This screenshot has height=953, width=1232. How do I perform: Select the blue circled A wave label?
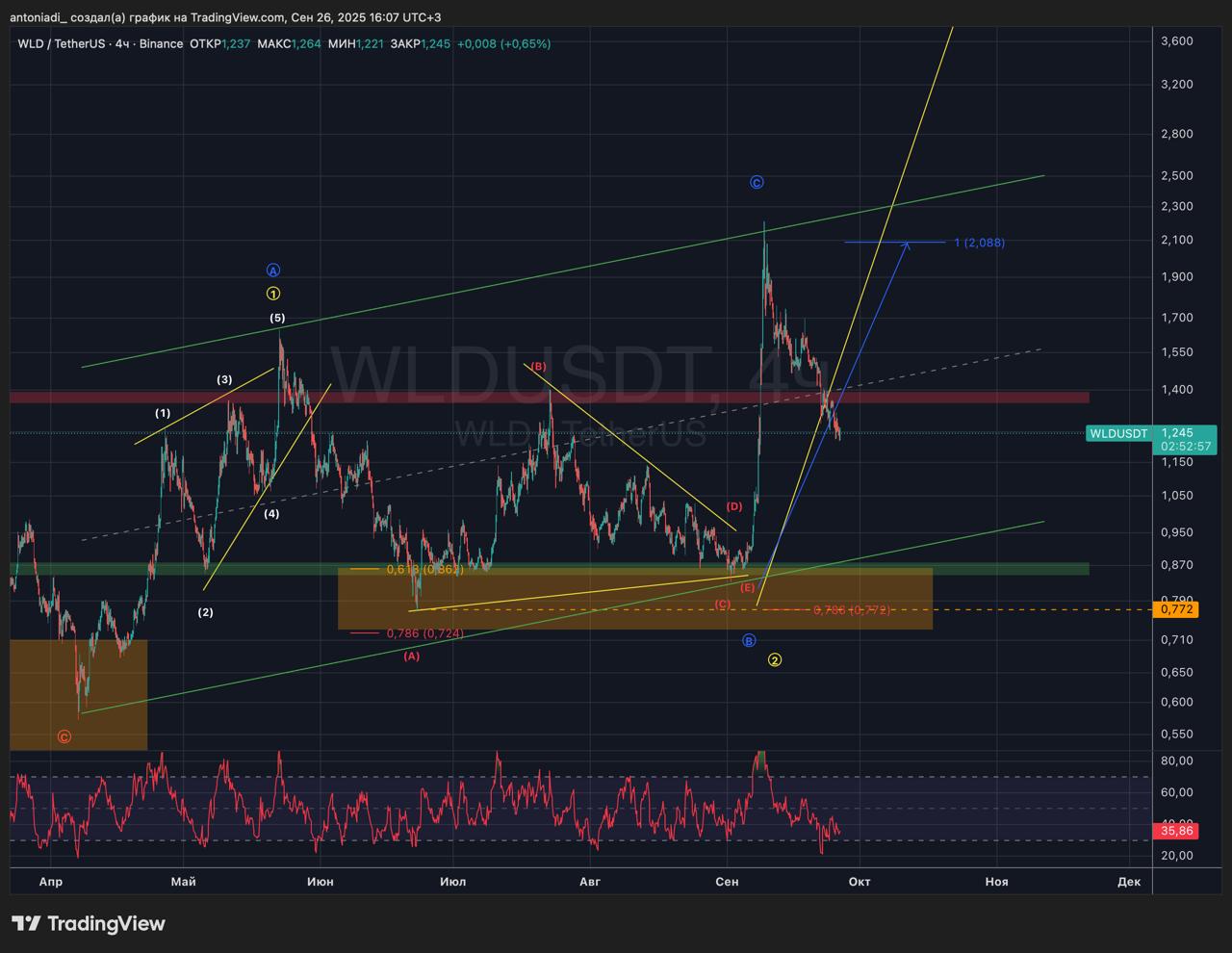coord(273,270)
